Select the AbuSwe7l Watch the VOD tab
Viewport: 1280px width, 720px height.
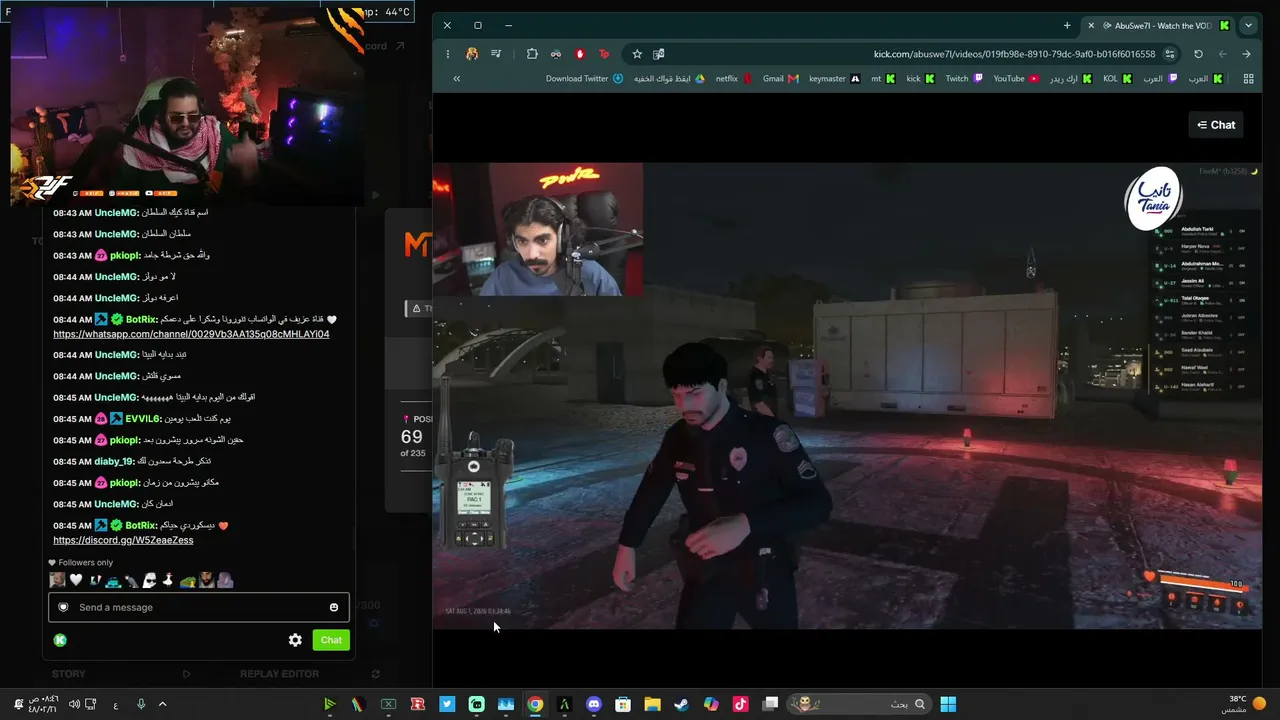tap(1160, 25)
